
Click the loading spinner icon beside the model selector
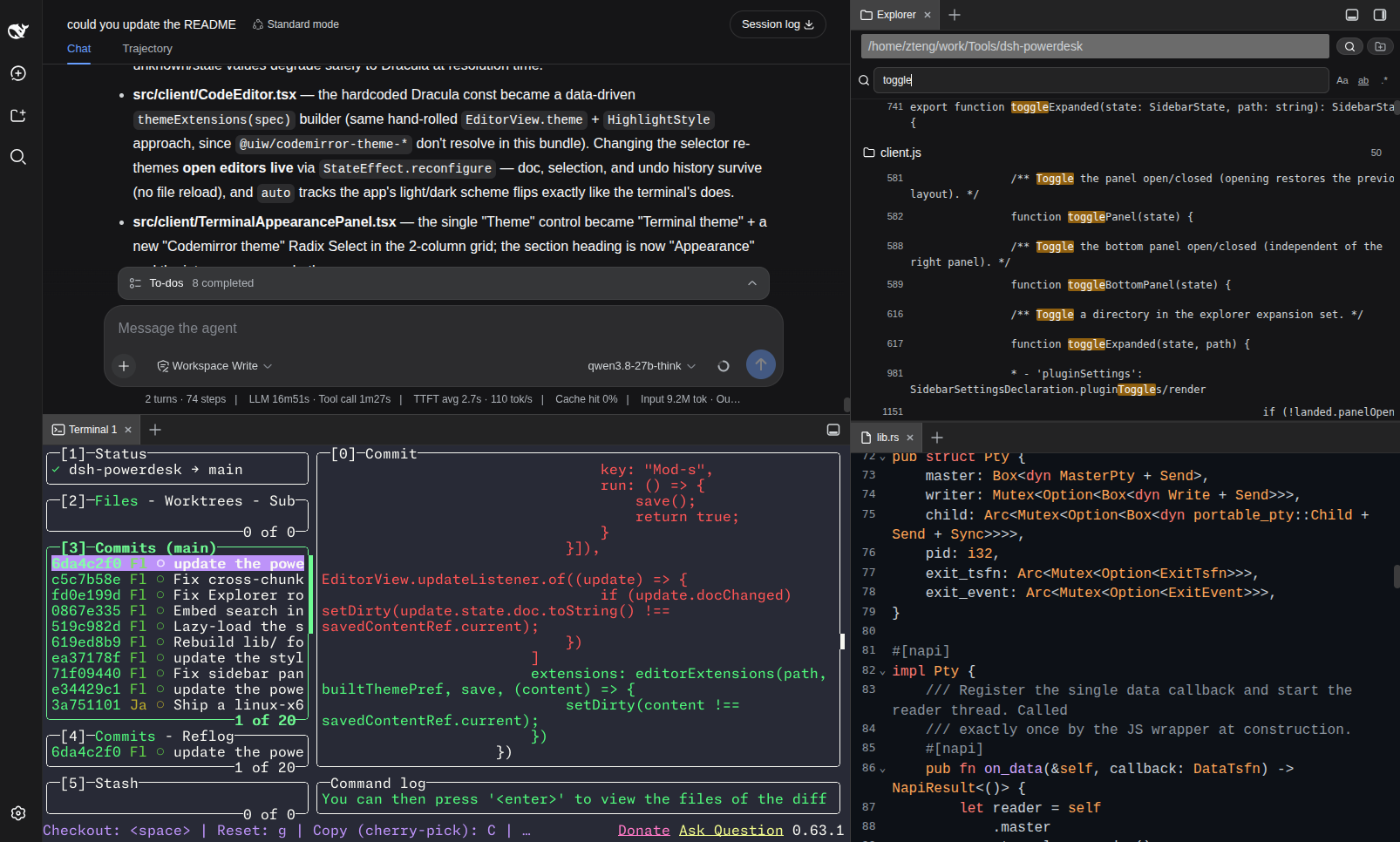[723, 366]
